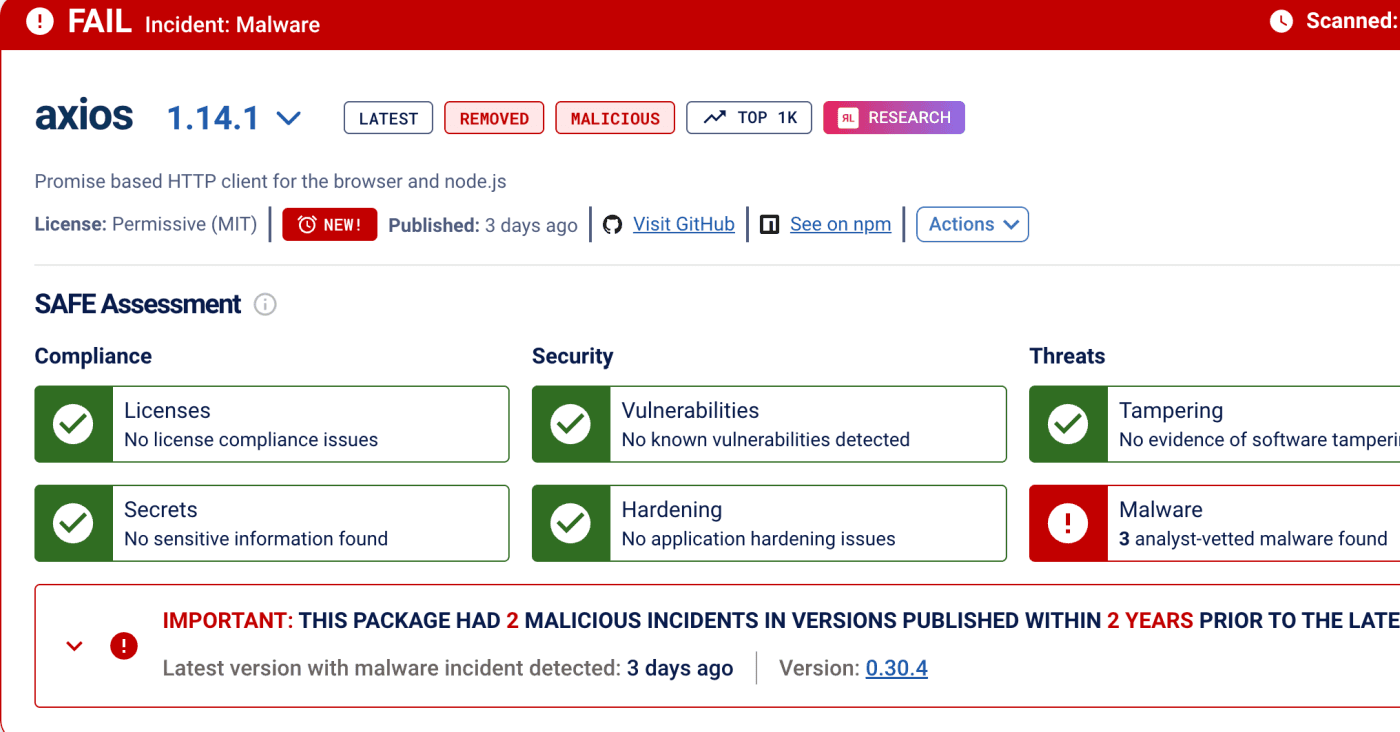Click the TOP 1K trending badge
Viewport: 1400px width, 732px height.
(x=749, y=118)
